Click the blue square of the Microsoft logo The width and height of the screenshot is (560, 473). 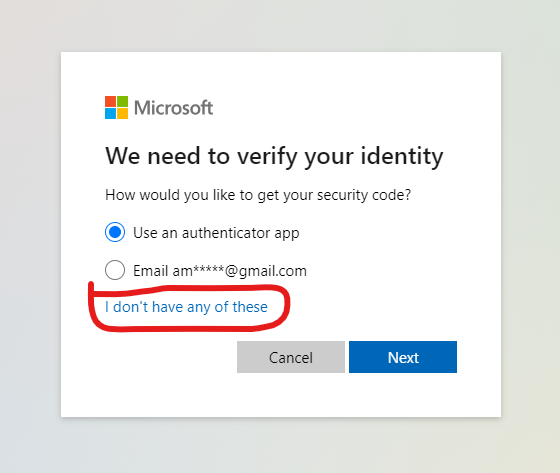pyautogui.click(x=110, y=114)
